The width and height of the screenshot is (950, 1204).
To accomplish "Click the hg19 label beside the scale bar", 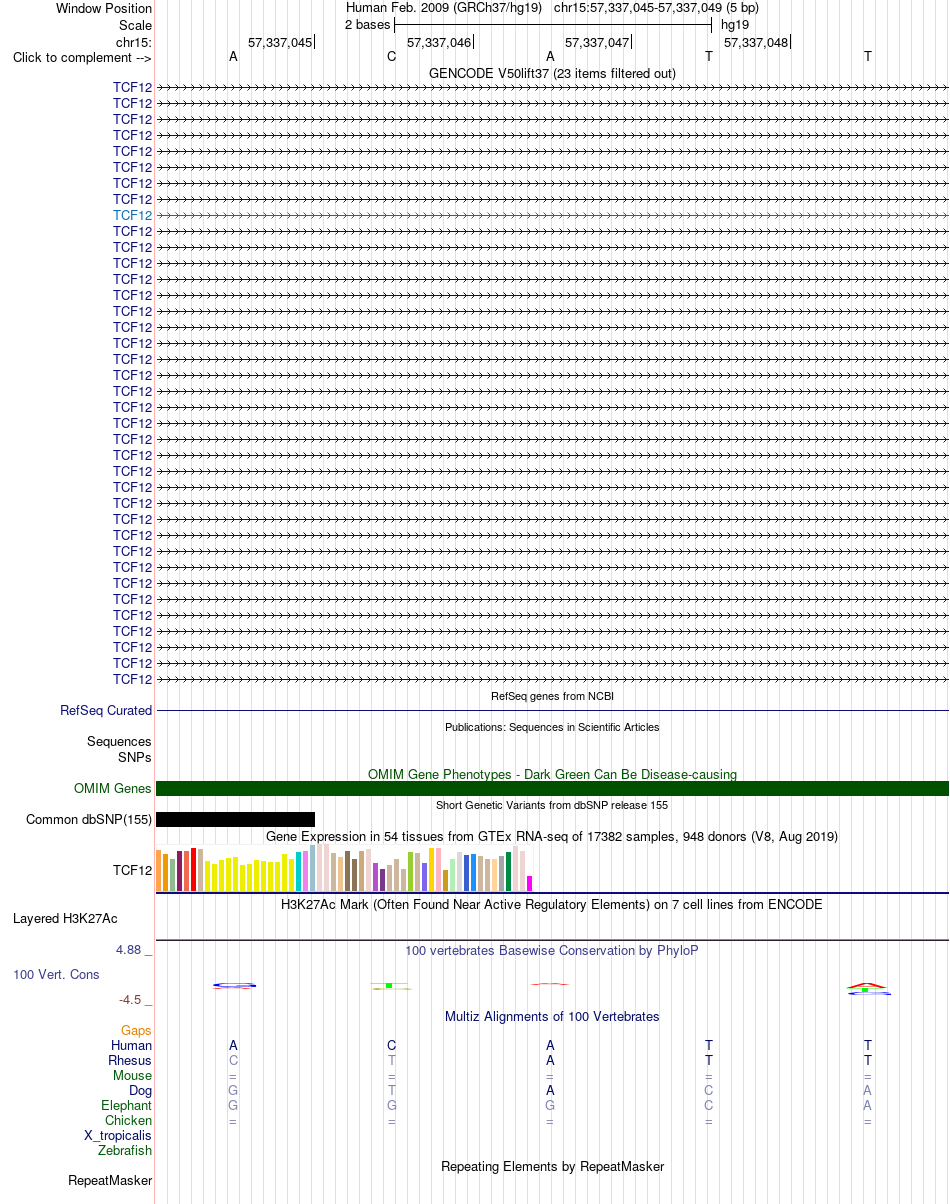I will pos(735,24).
